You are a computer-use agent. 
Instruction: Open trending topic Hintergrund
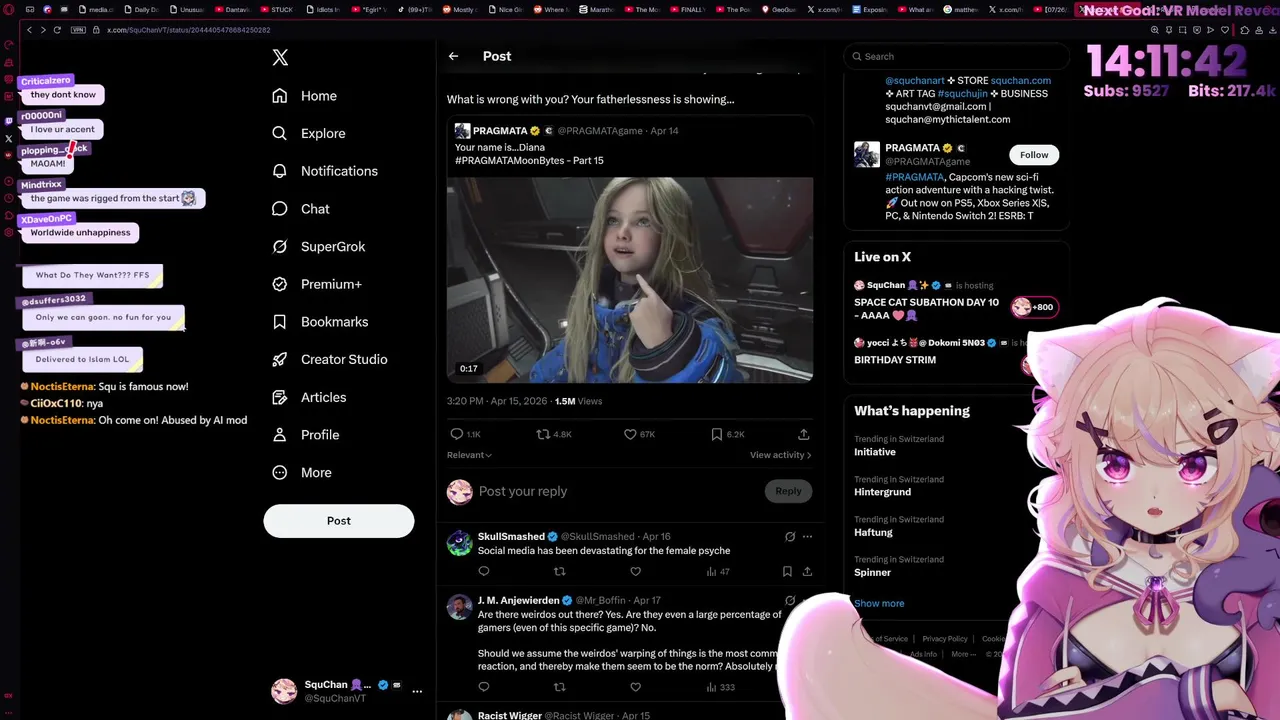882,492
